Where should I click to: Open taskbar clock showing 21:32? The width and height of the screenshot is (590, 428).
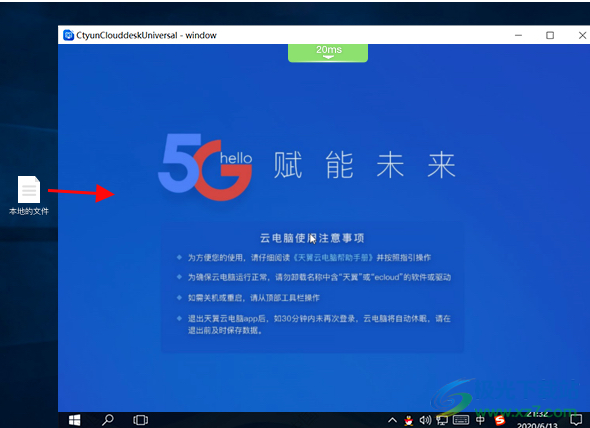click(x=537, y=420)
